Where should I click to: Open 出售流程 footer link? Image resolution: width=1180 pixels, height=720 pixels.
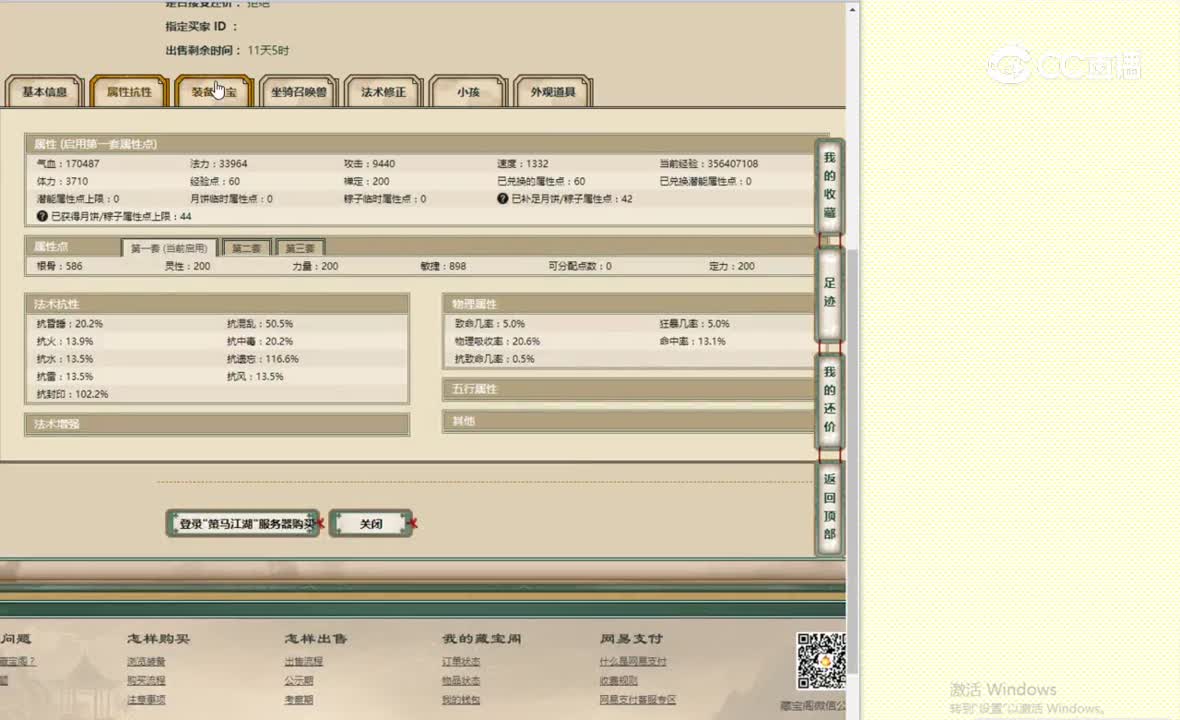[304, 661]
